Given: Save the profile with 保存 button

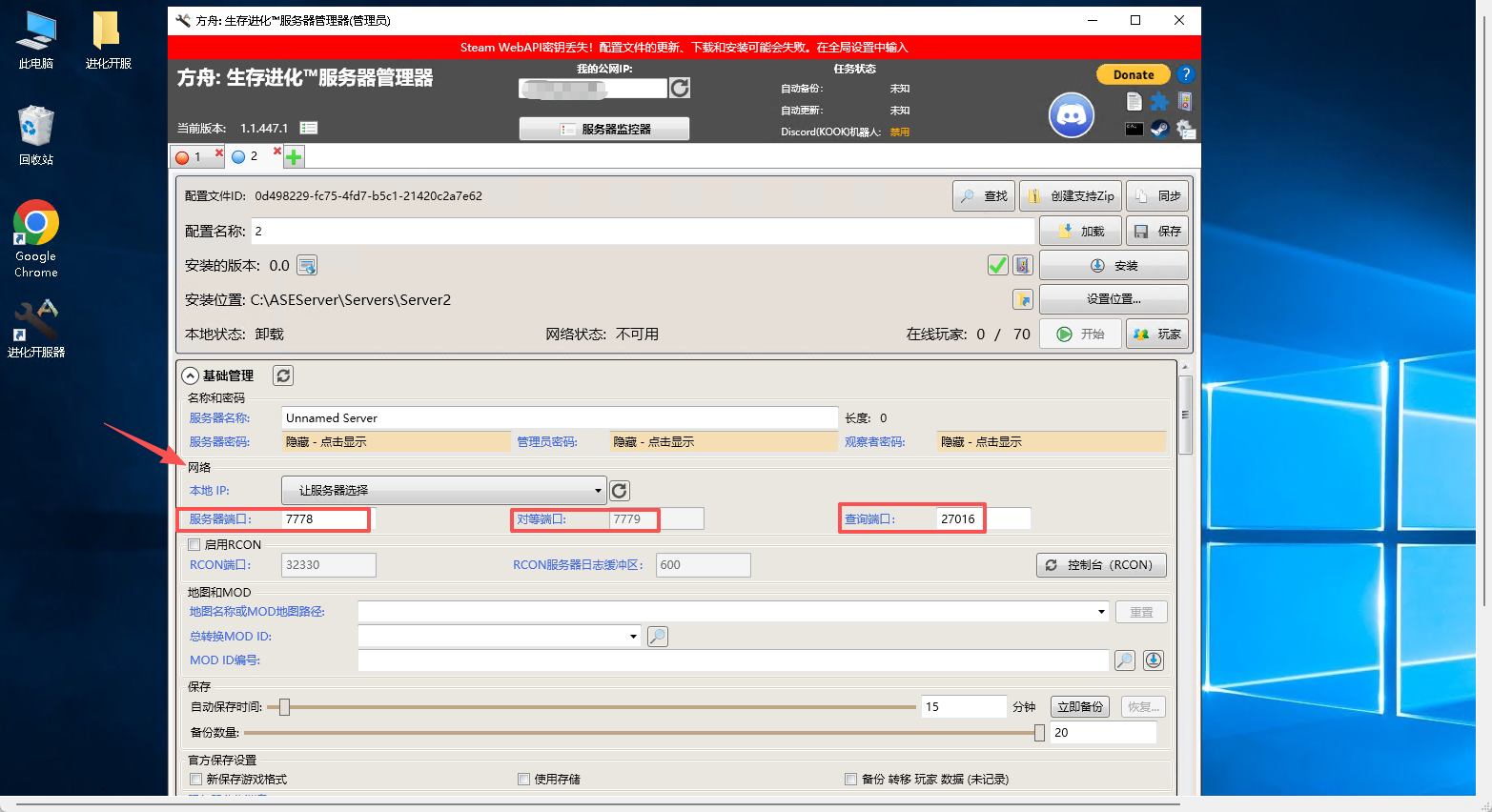Looking at the screenshot, I should [x=1157, y=231].
